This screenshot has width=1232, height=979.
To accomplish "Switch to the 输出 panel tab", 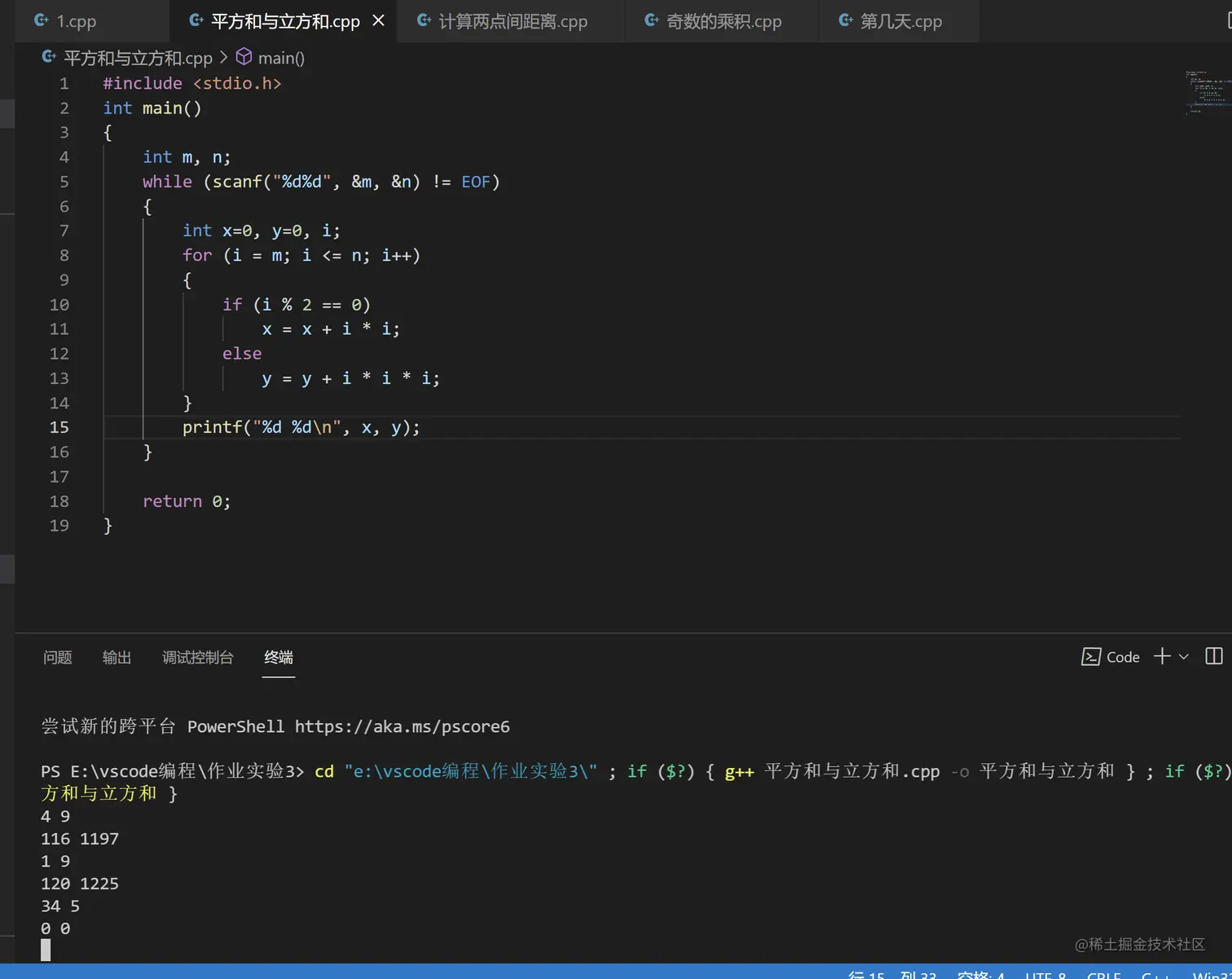I will [117, 657].
